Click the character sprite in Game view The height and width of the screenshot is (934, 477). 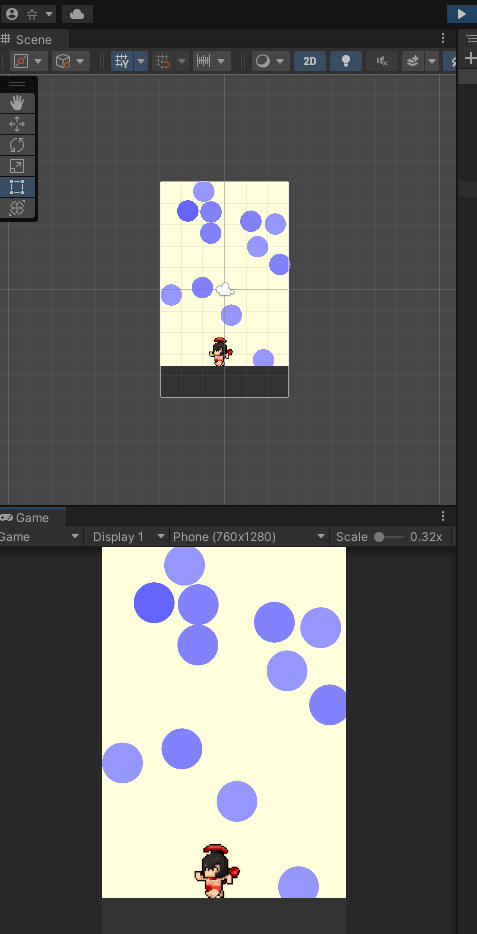coord(216,871)
